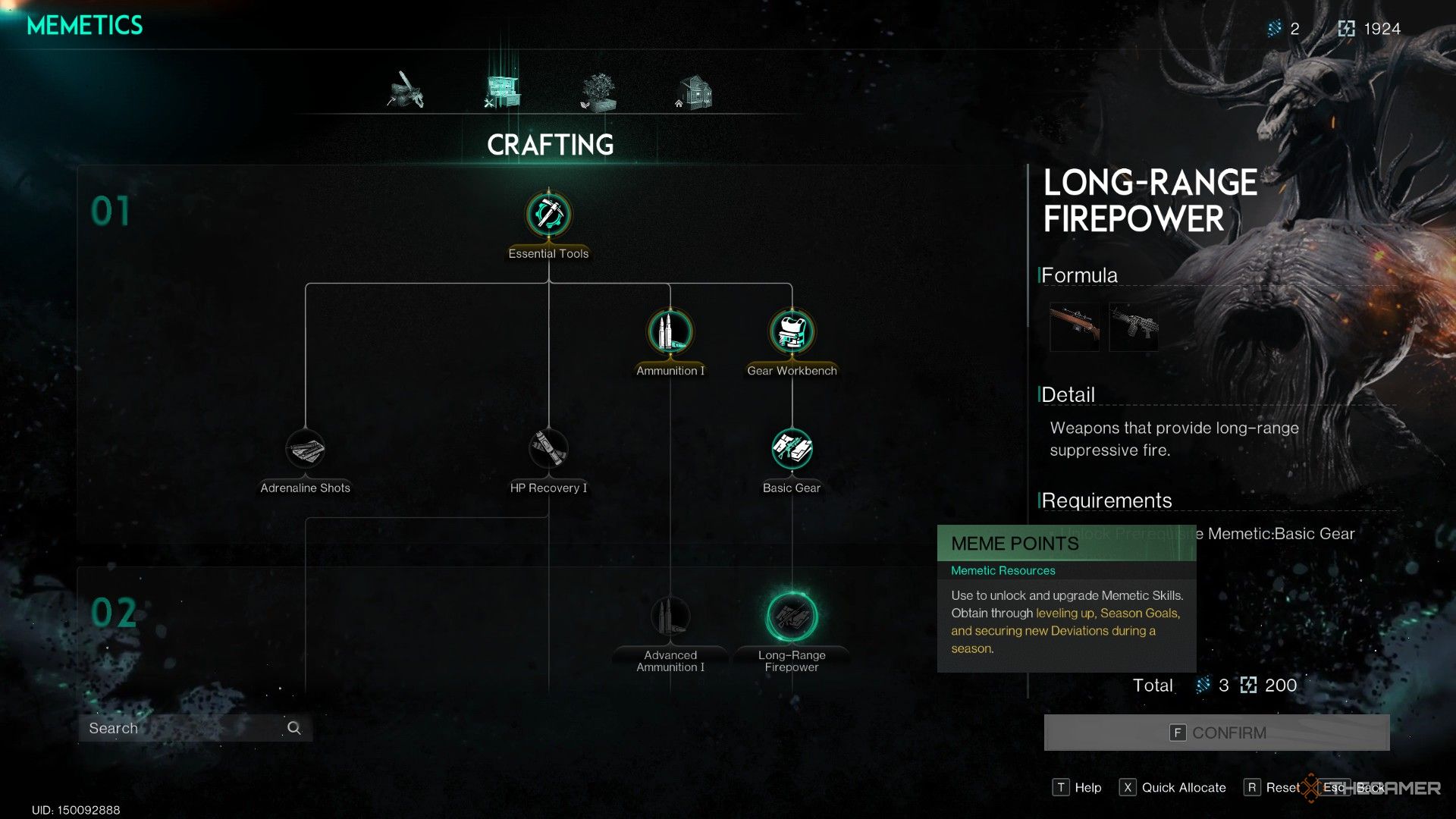The image size is (1456, 819).
Task: Select the second category tab icon
Action: coord(499,89)
